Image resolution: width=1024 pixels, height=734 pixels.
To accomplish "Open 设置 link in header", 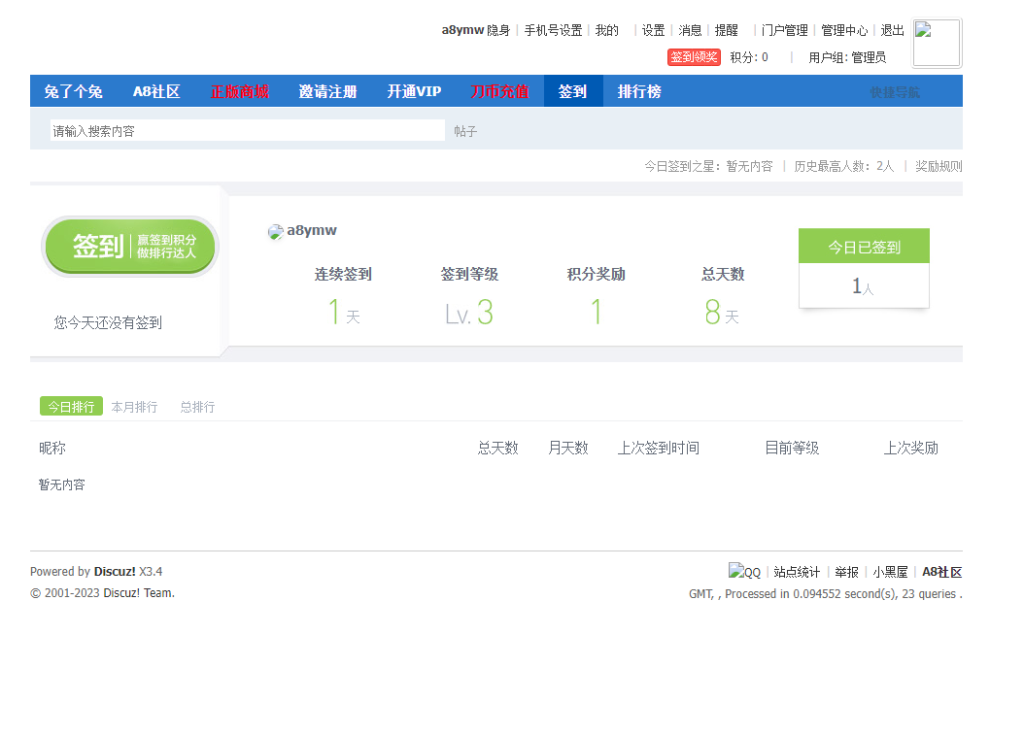I will [653, 30].
